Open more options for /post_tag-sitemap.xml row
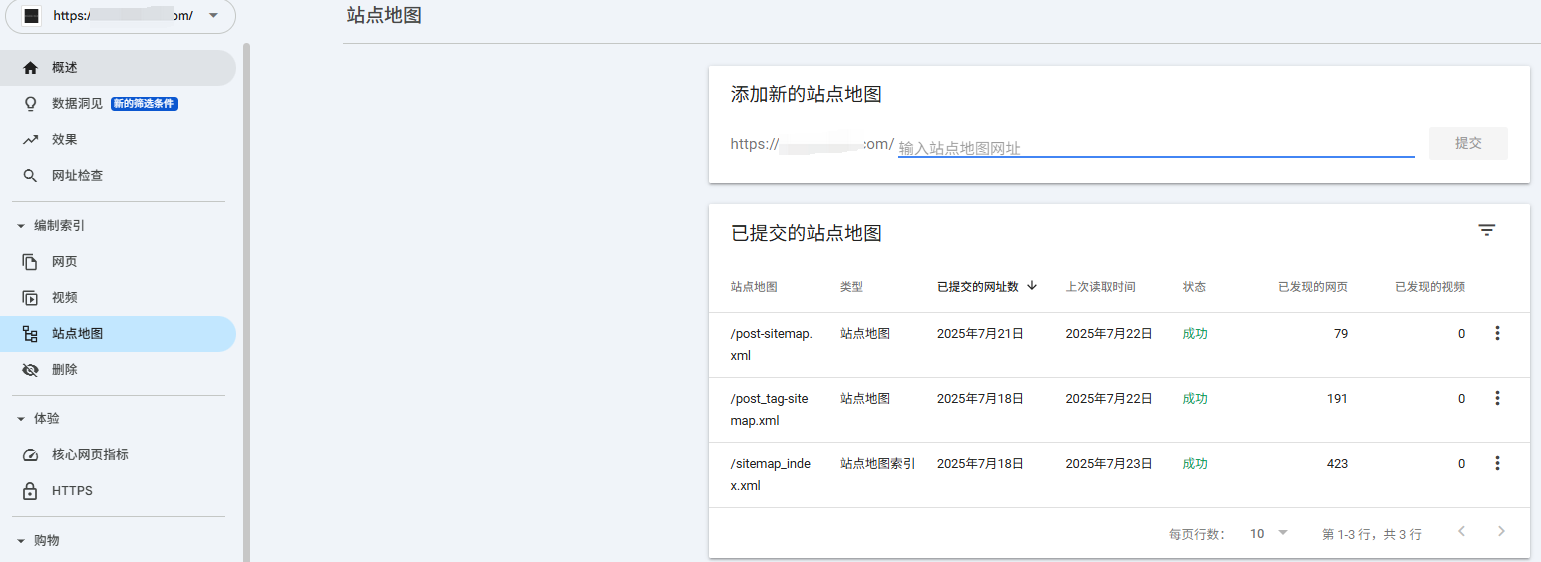 click(1497, 398)
